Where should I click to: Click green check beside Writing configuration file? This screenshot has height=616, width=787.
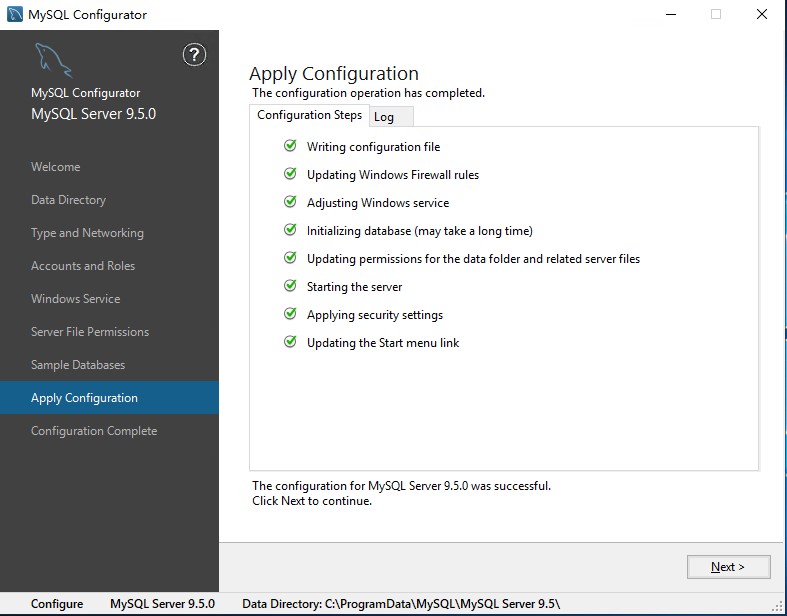click(290, 146)
